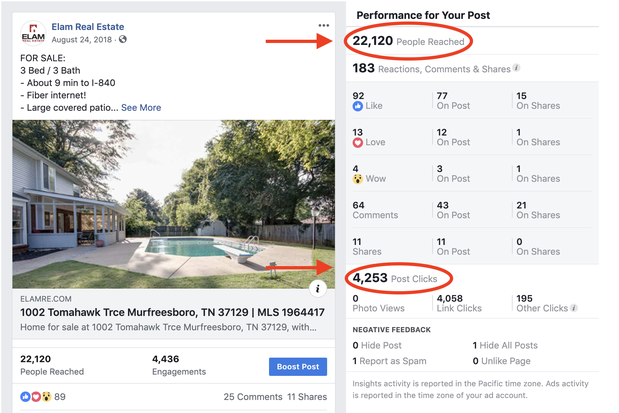Click the info icon beside Reactions, Comments & Shares
Screen dimensions: 619x413
517,68
